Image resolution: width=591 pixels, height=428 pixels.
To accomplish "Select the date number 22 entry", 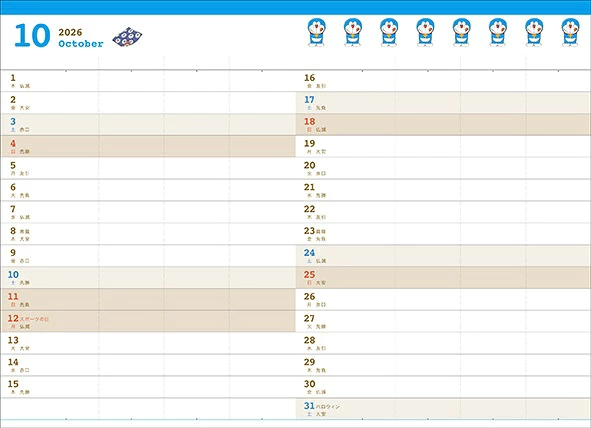I will (x=309, y=209).
